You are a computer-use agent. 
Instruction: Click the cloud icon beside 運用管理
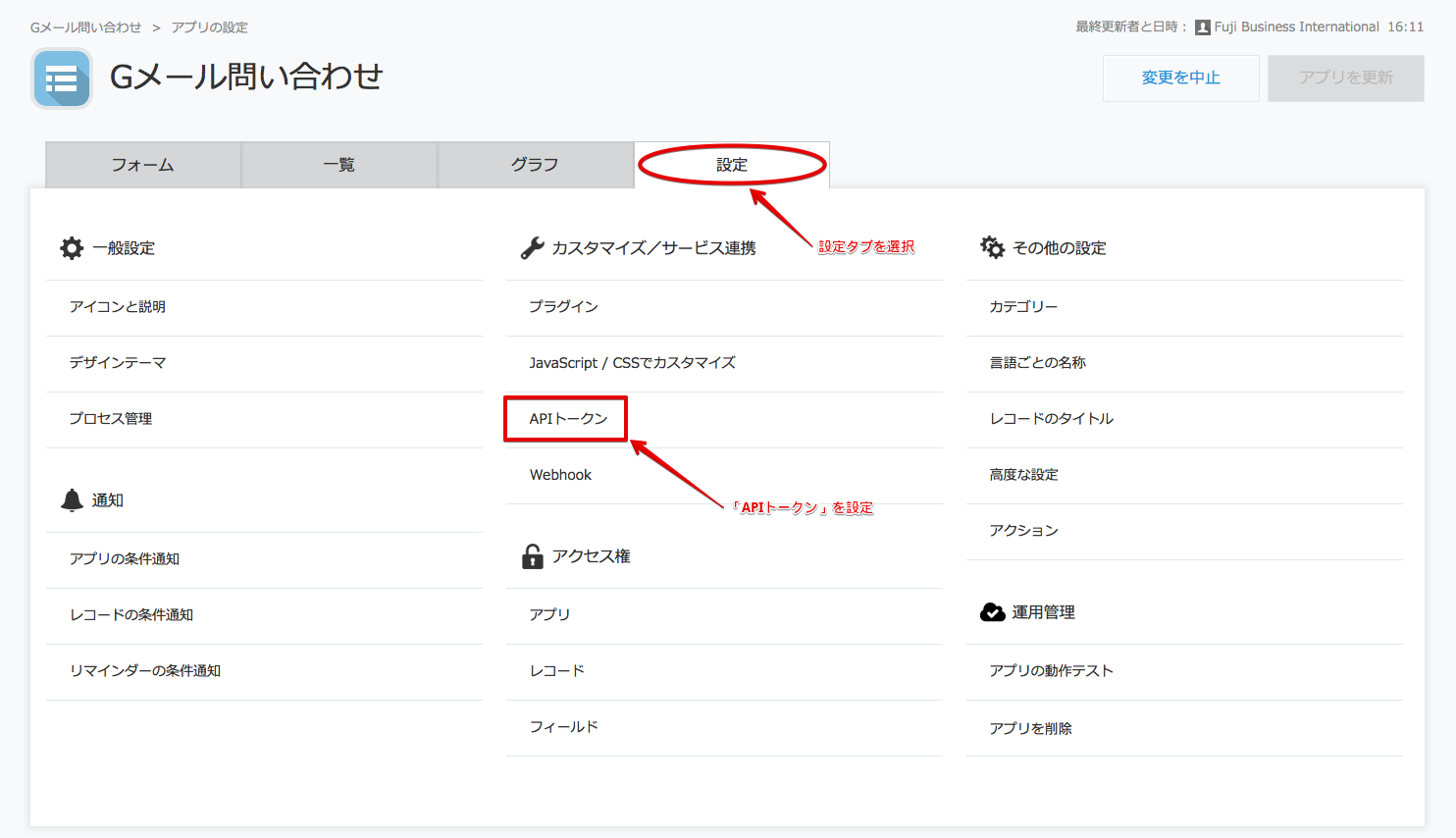tap(992, 612)
